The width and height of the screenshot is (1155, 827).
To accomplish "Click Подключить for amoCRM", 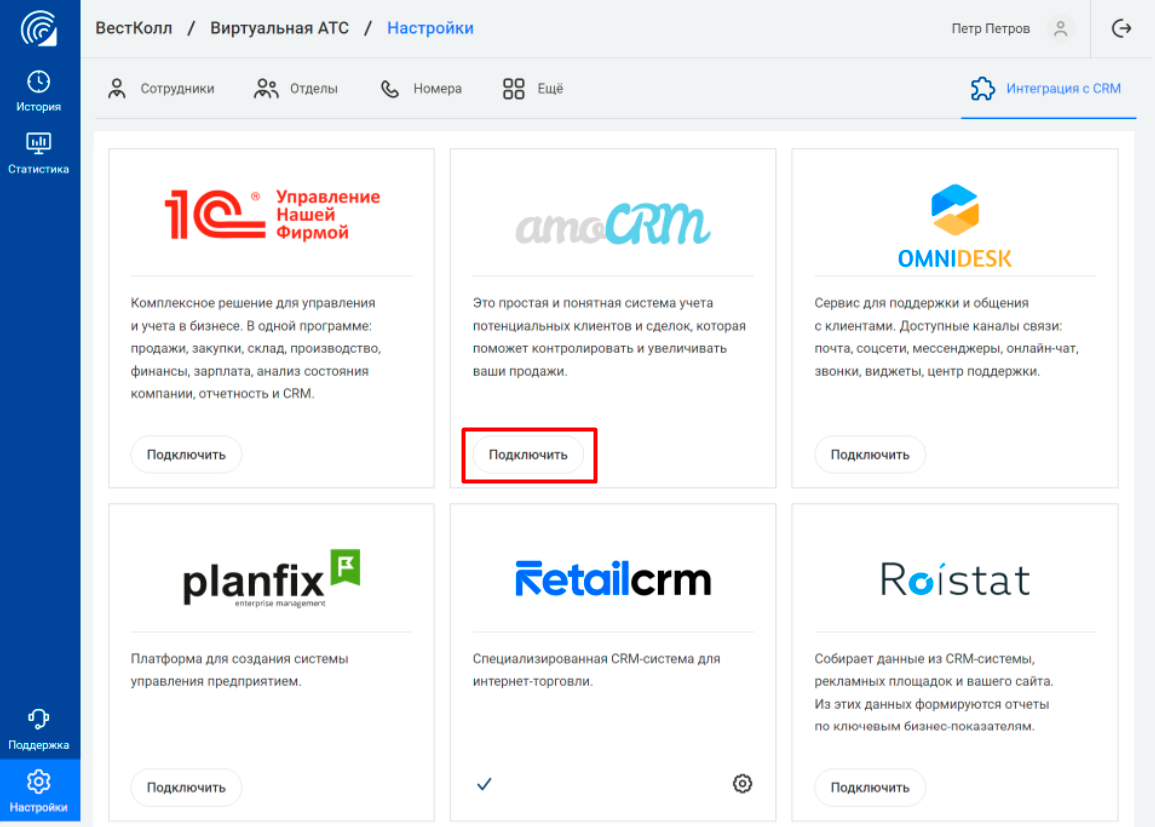I will [528, 454].
